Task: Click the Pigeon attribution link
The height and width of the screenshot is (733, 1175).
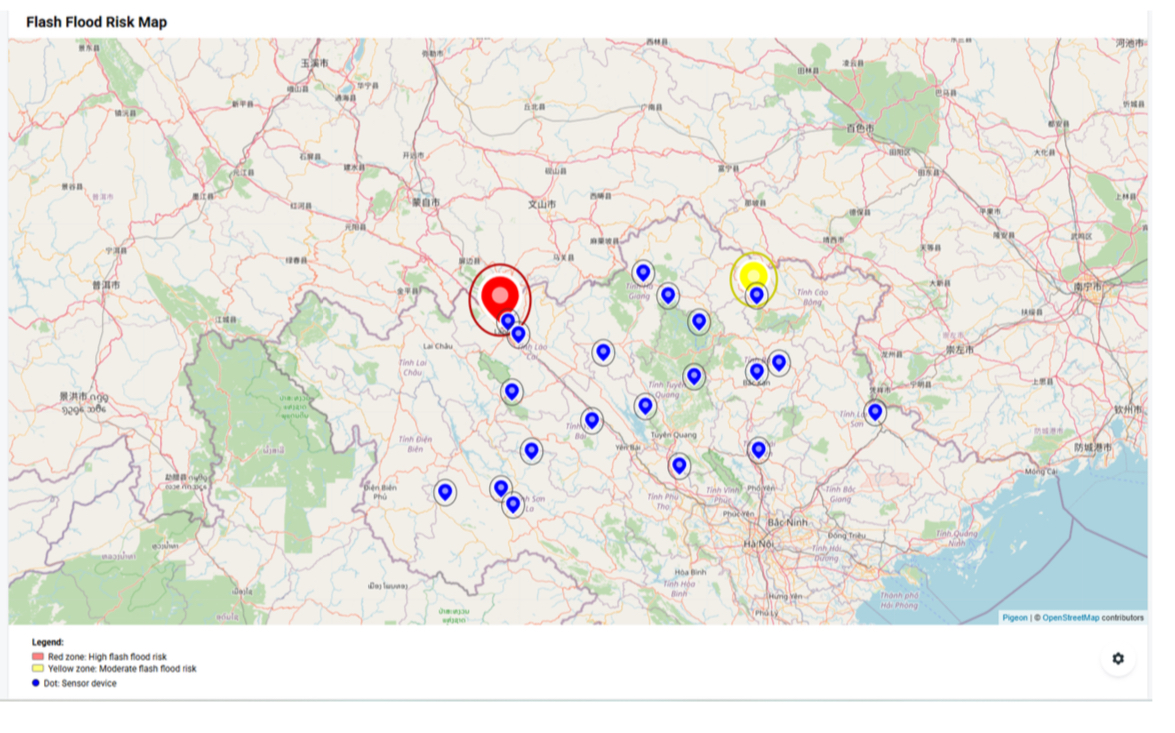Action: click(1015, 617)
